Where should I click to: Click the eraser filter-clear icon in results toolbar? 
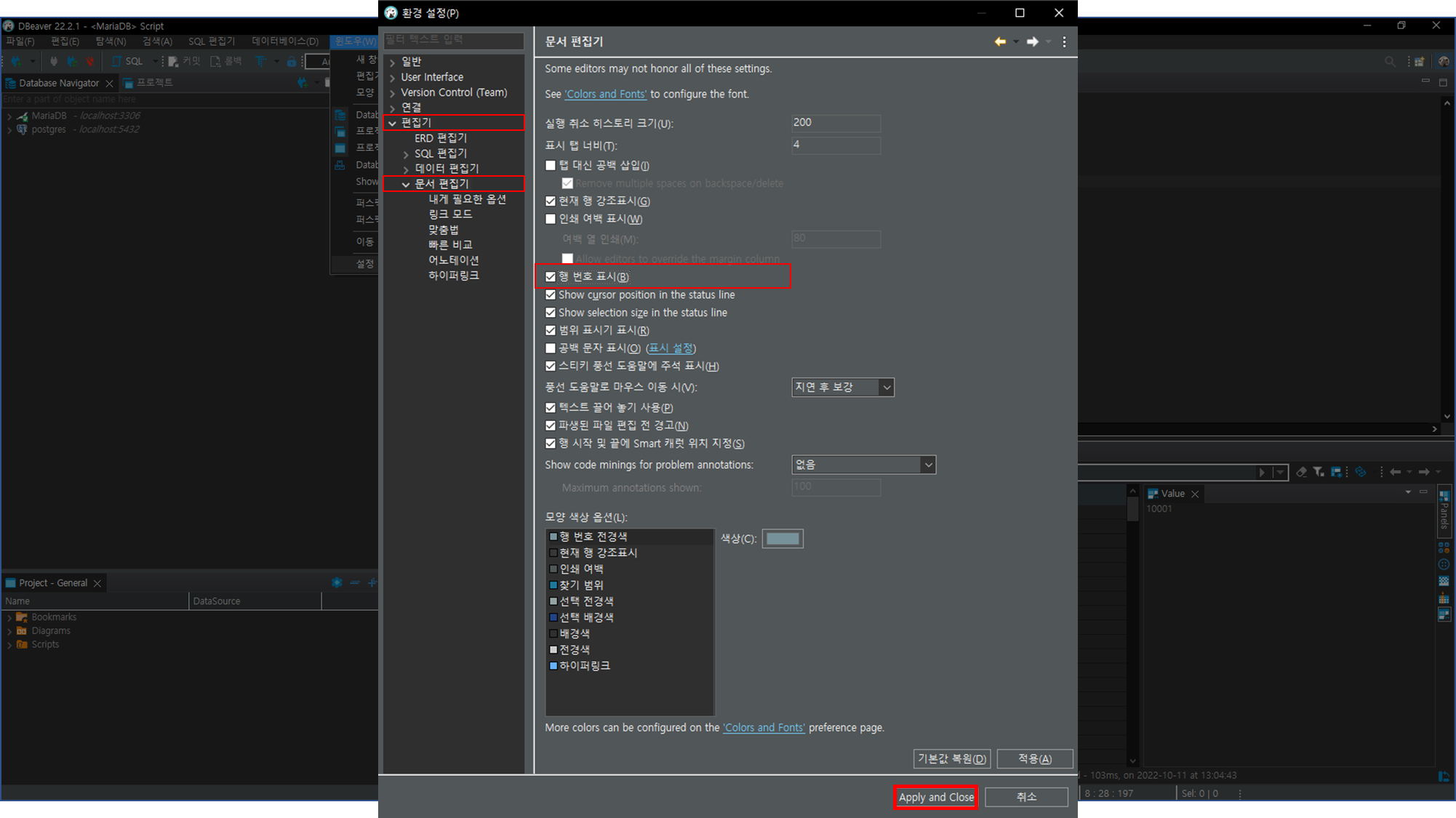pyautogui.click(x=1301, y=472)
